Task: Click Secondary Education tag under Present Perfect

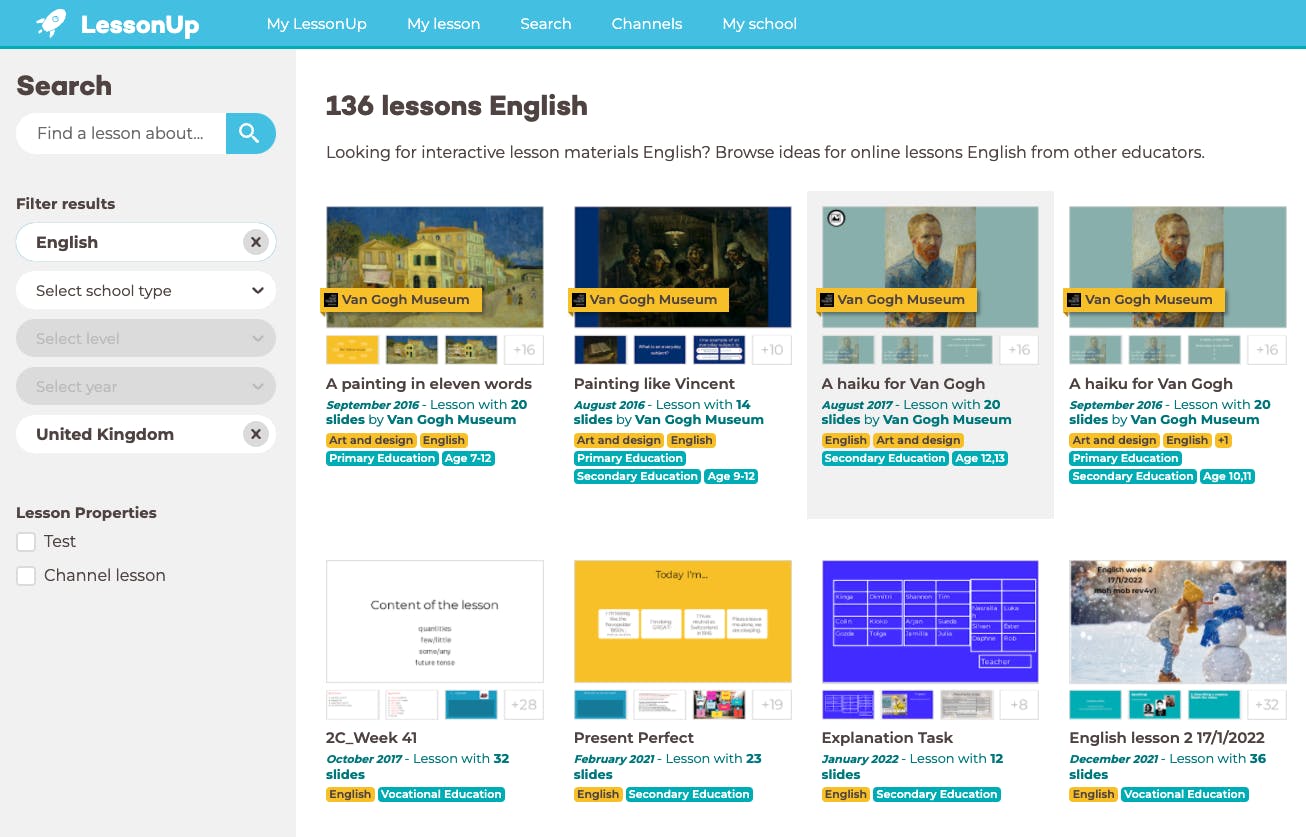Action: click(x=689, y=795)
